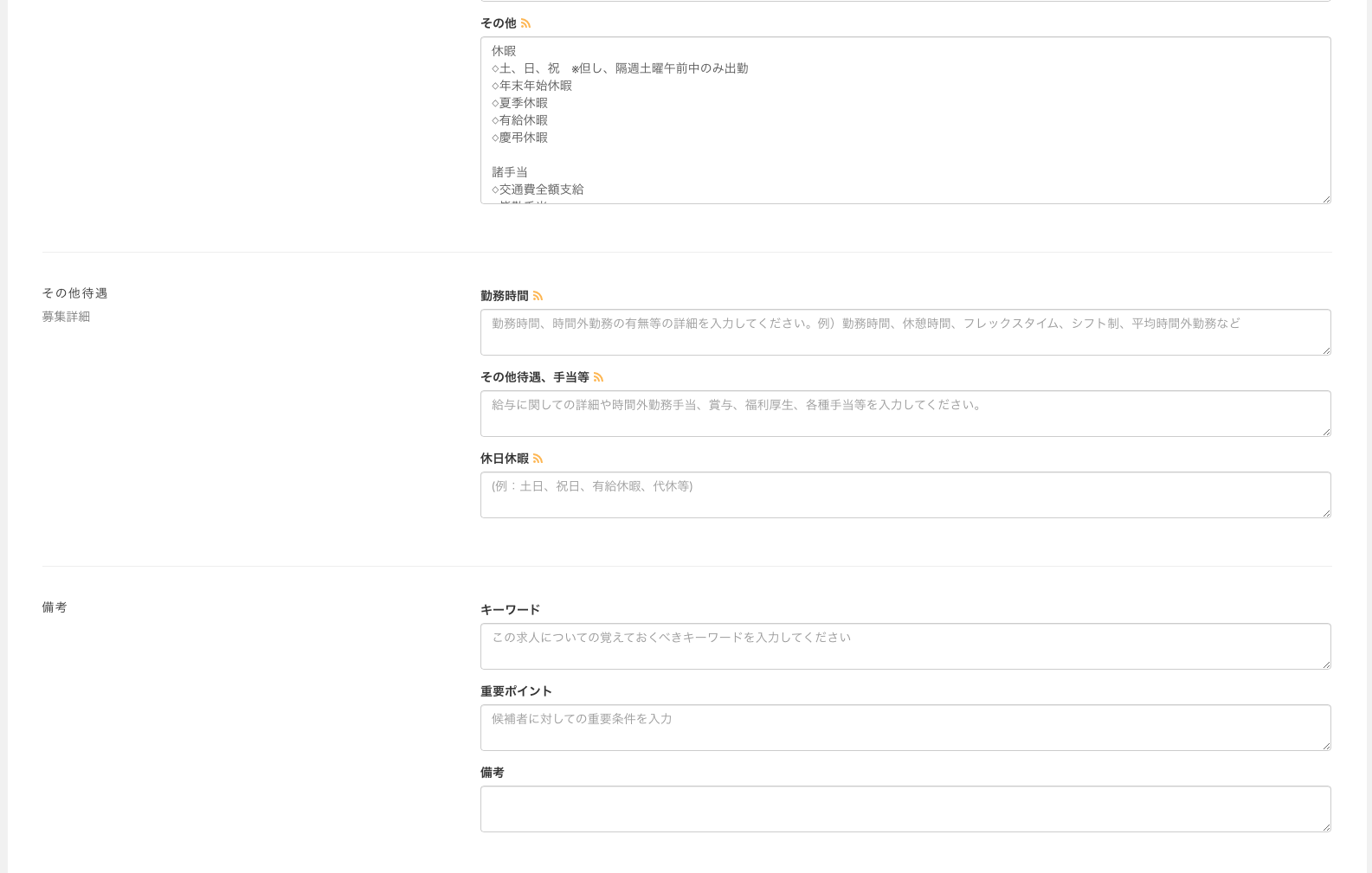Viewport: 1372px width, 873px height.
Task: Click the キーワード field label
Action: [510, 610]
